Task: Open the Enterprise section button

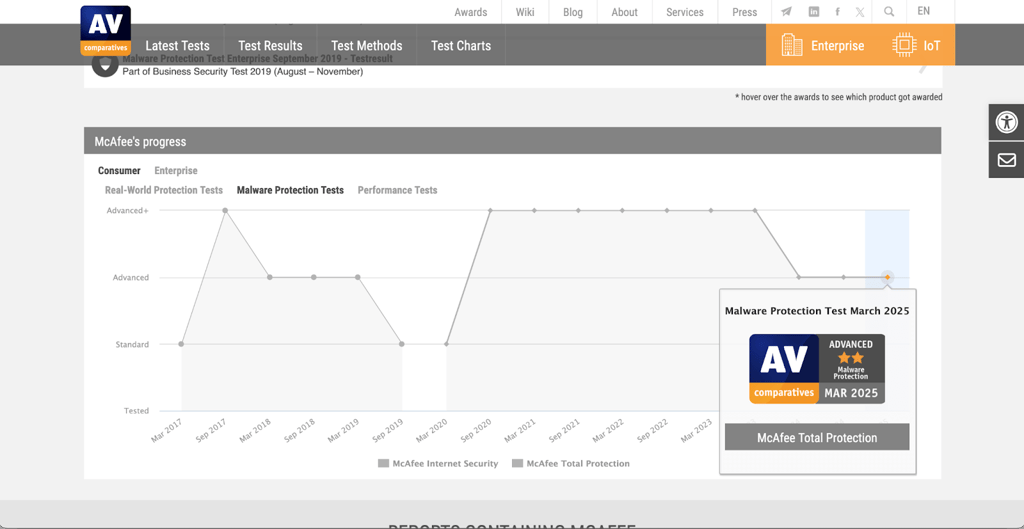Action: [x=822, y=45]
